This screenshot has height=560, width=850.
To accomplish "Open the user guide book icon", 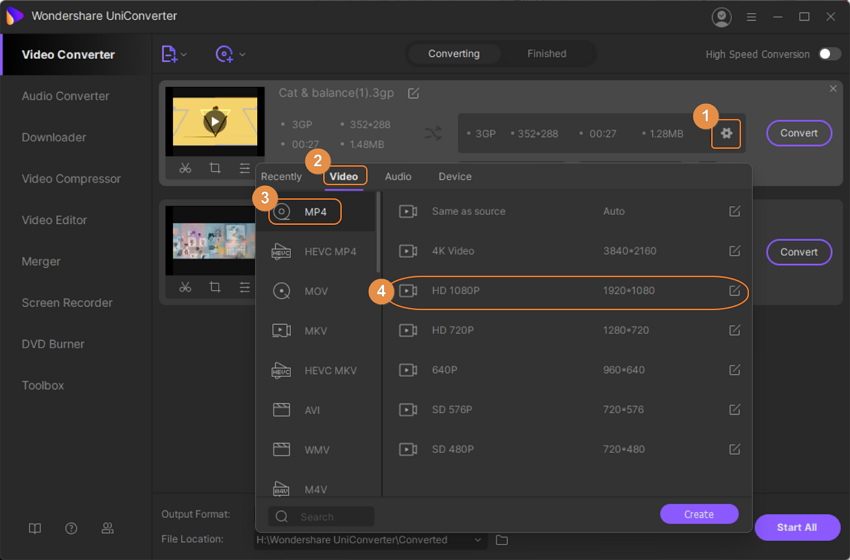I will tap(35, 528).
